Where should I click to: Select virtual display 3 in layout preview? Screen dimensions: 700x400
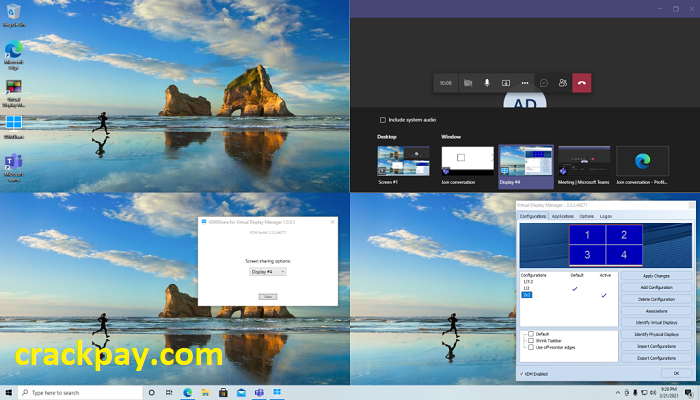(587, 255)
